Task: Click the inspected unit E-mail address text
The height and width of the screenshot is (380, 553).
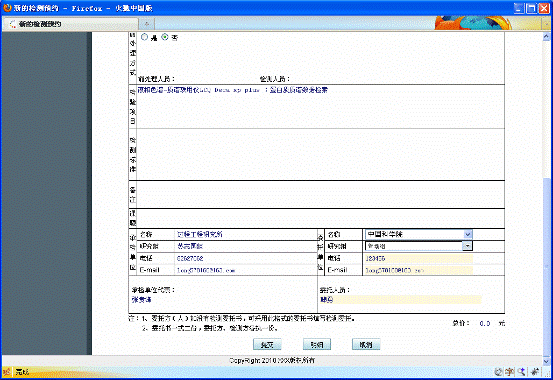Action: (206, 271)
